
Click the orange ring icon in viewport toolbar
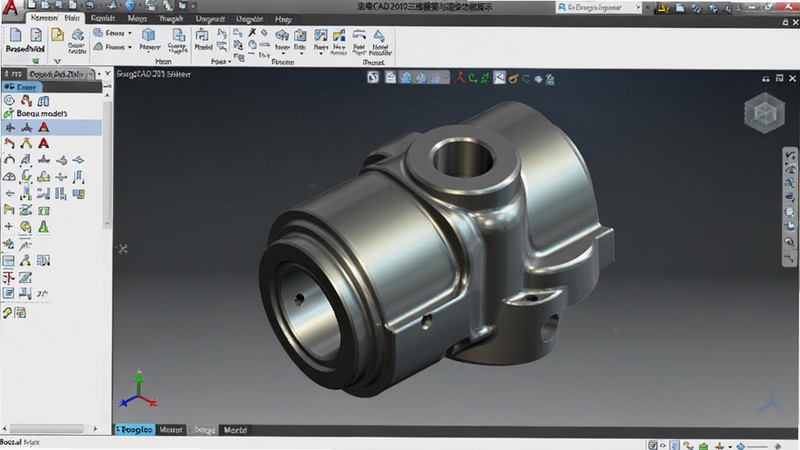click(513, 79)
